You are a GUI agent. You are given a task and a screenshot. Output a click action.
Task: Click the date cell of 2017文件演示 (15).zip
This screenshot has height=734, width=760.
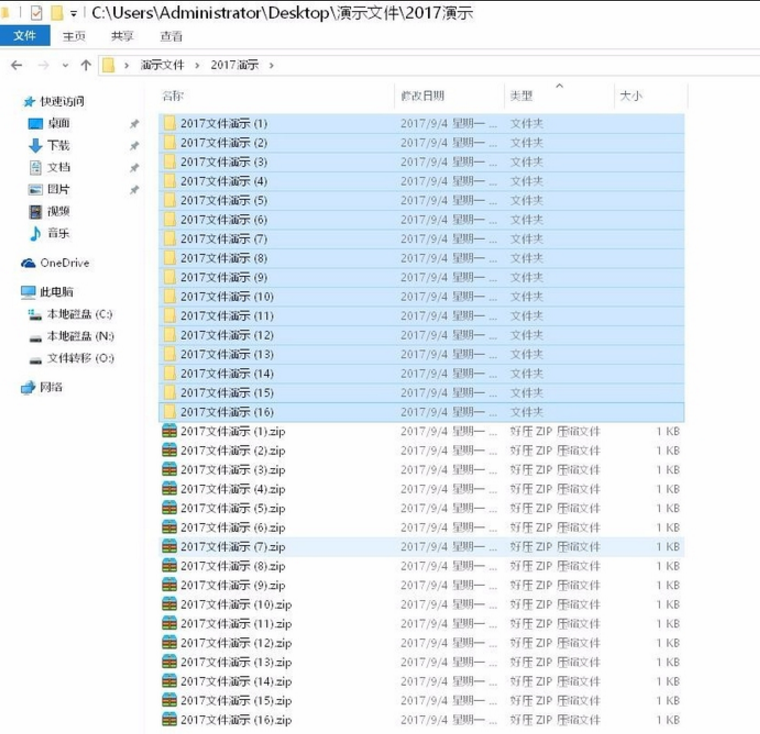[x=449, y=701]
